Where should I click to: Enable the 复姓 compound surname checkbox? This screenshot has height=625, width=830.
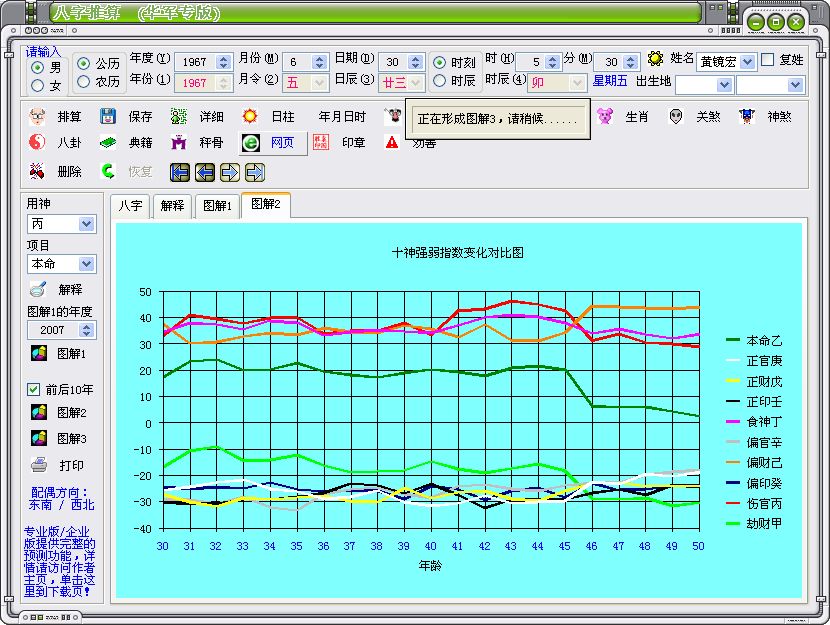click(x=767, y=60)
